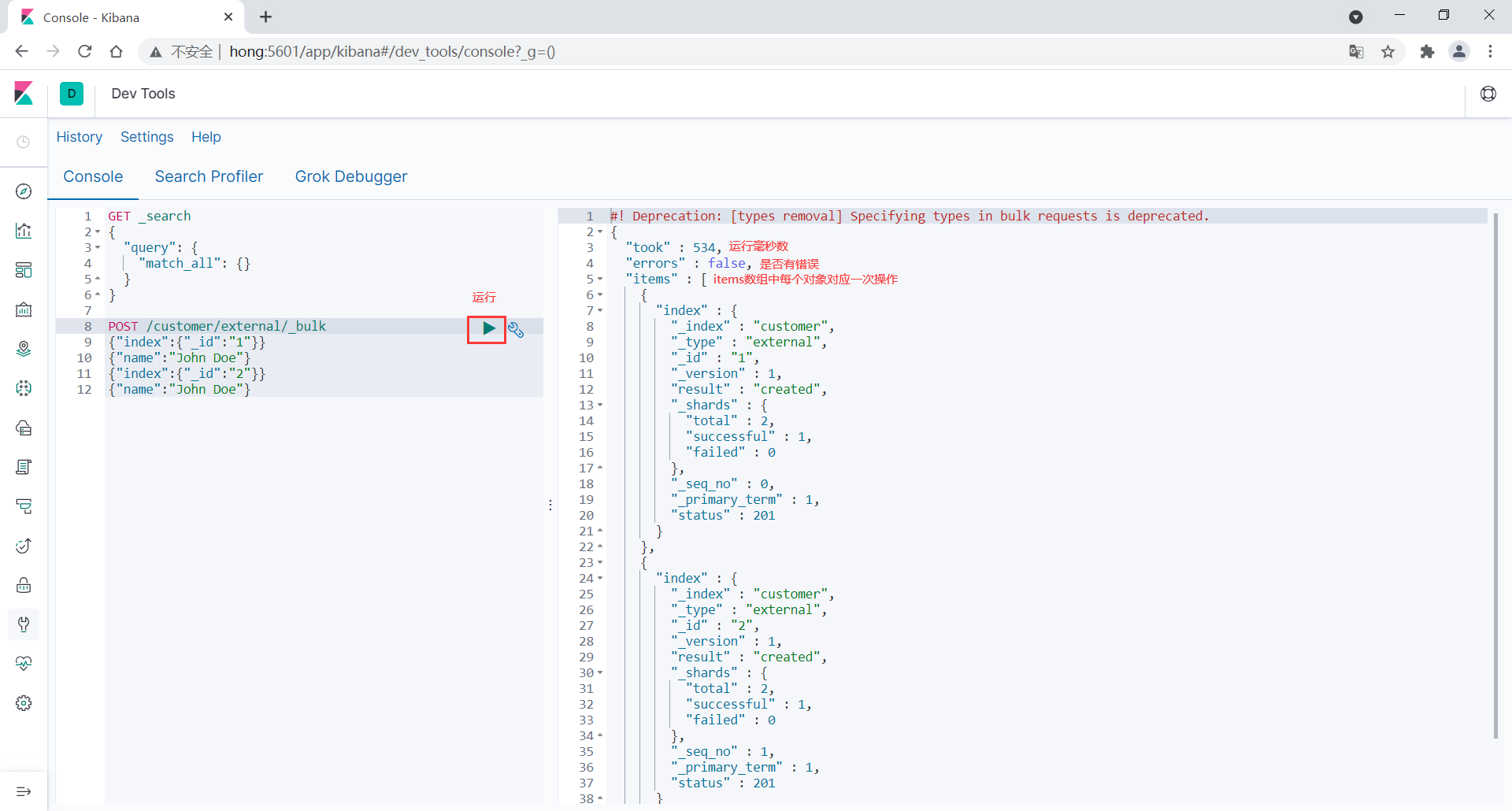
Task: Click the browser extensions puzzle icon
Action: 1427,52
